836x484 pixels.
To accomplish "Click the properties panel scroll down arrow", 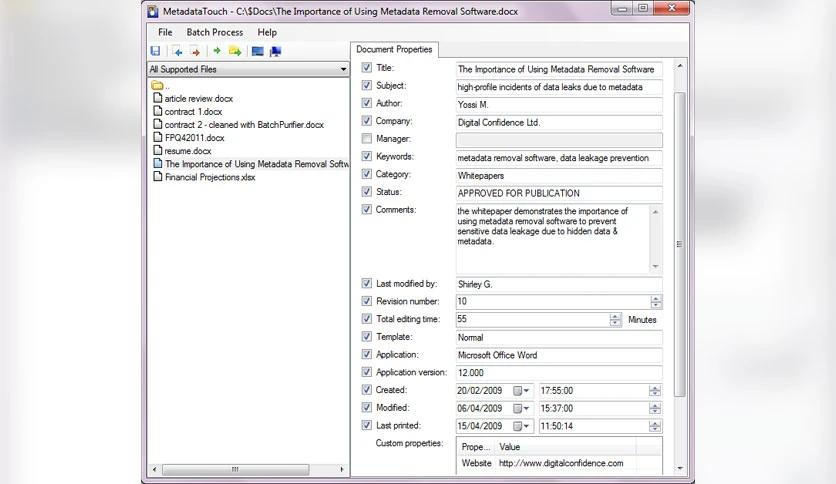I will point(680,469).
